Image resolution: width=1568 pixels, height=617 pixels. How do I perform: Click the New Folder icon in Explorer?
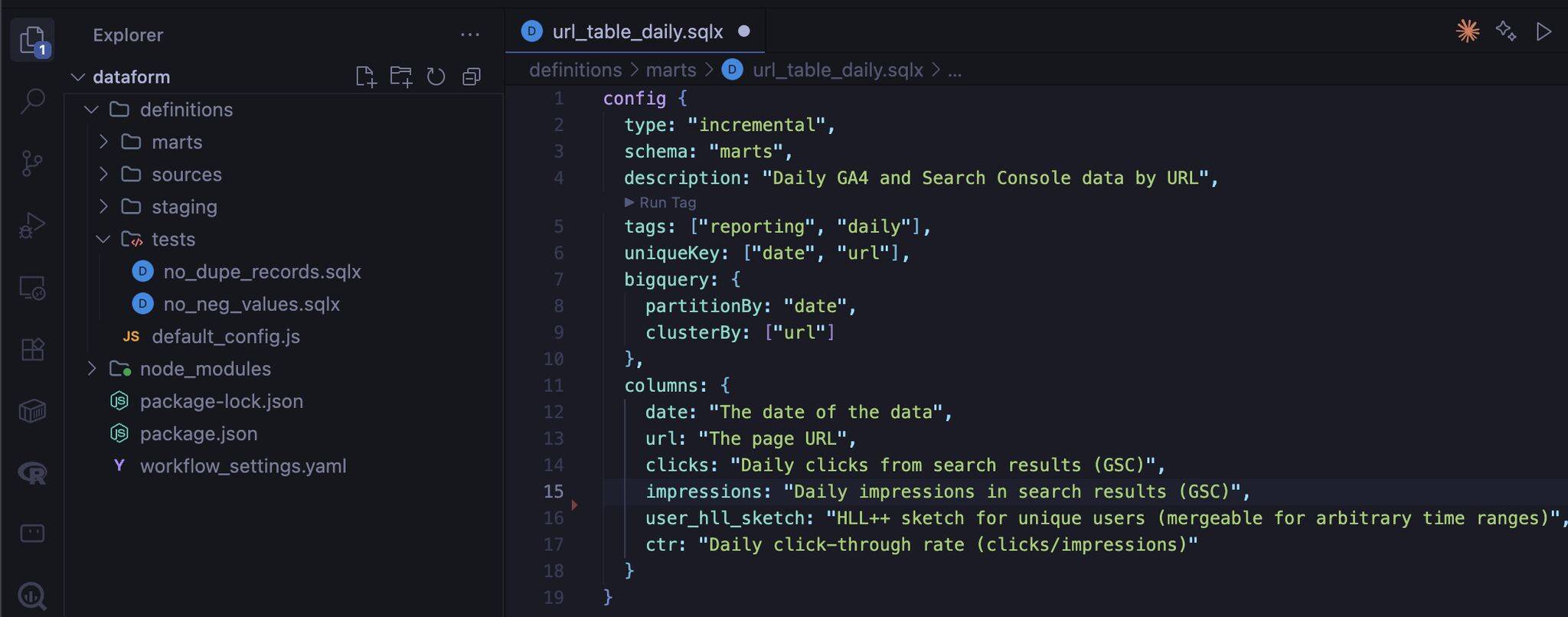coord(401,77)
